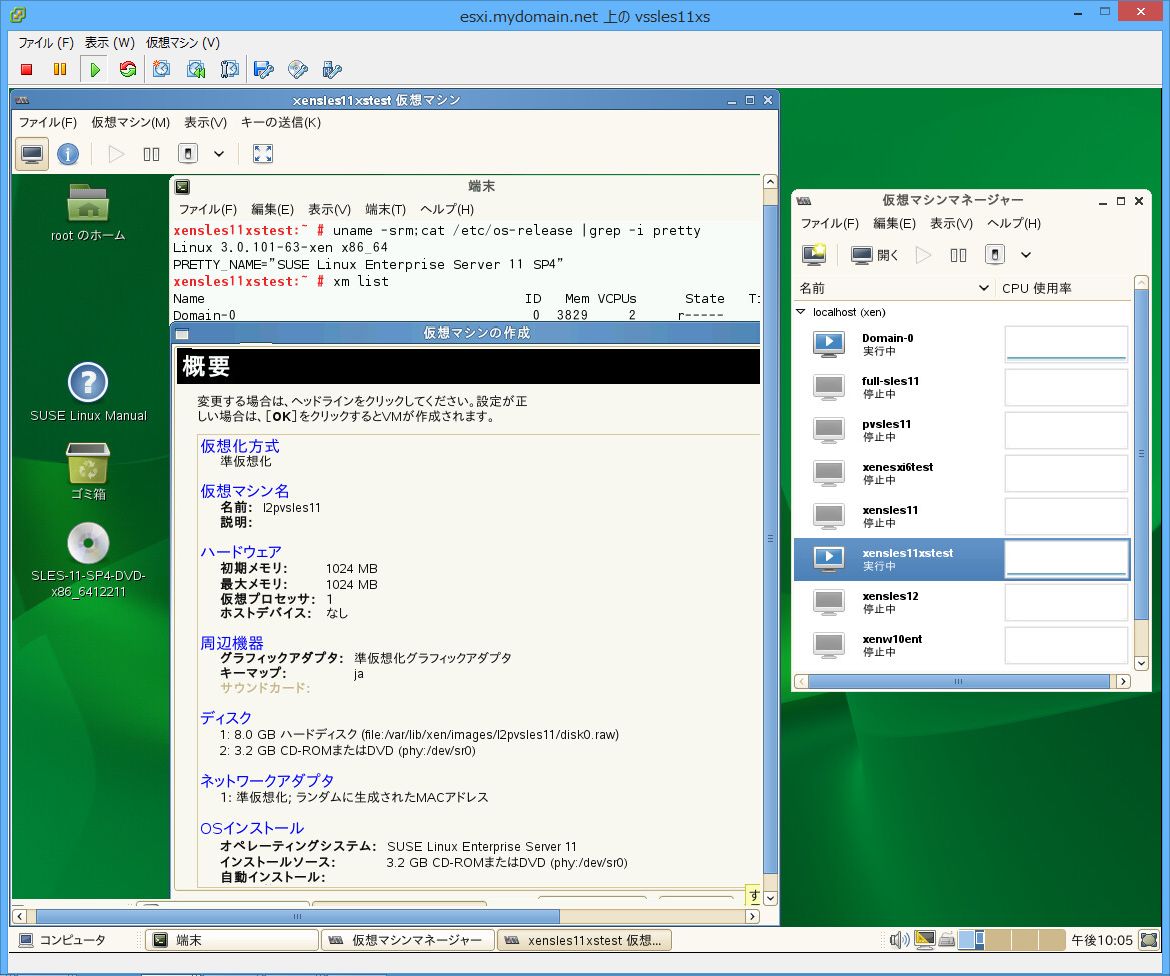This screenshot has height=976, width=1170.
Task: Click the コンピュータ button on guest panel
Action: coord(63,940)
